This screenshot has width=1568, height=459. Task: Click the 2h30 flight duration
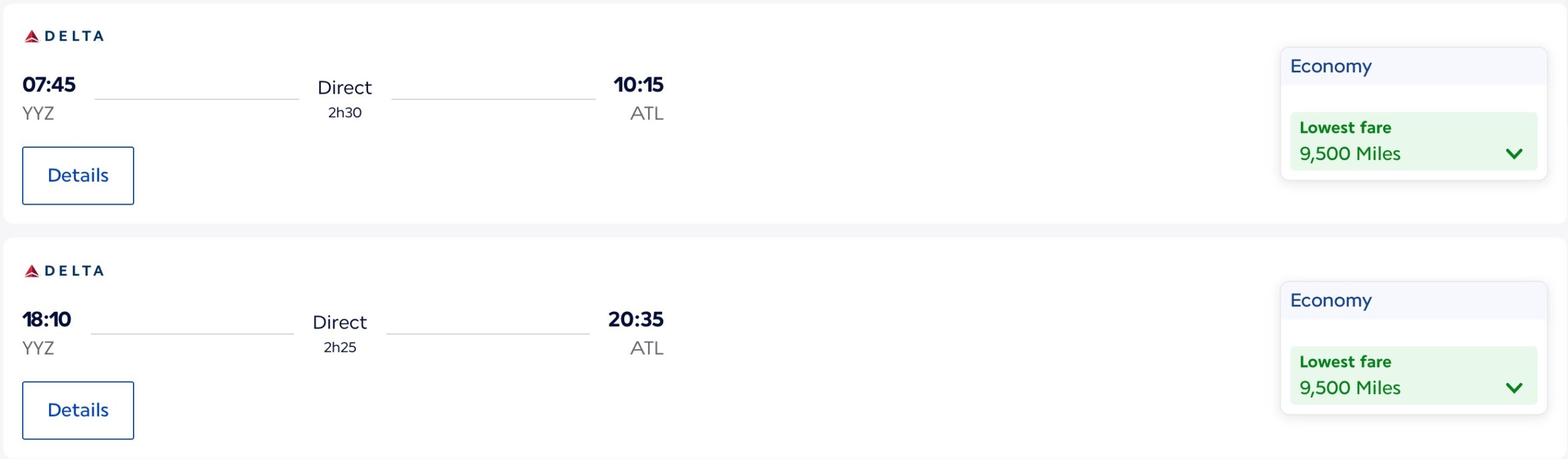point(344,113)
